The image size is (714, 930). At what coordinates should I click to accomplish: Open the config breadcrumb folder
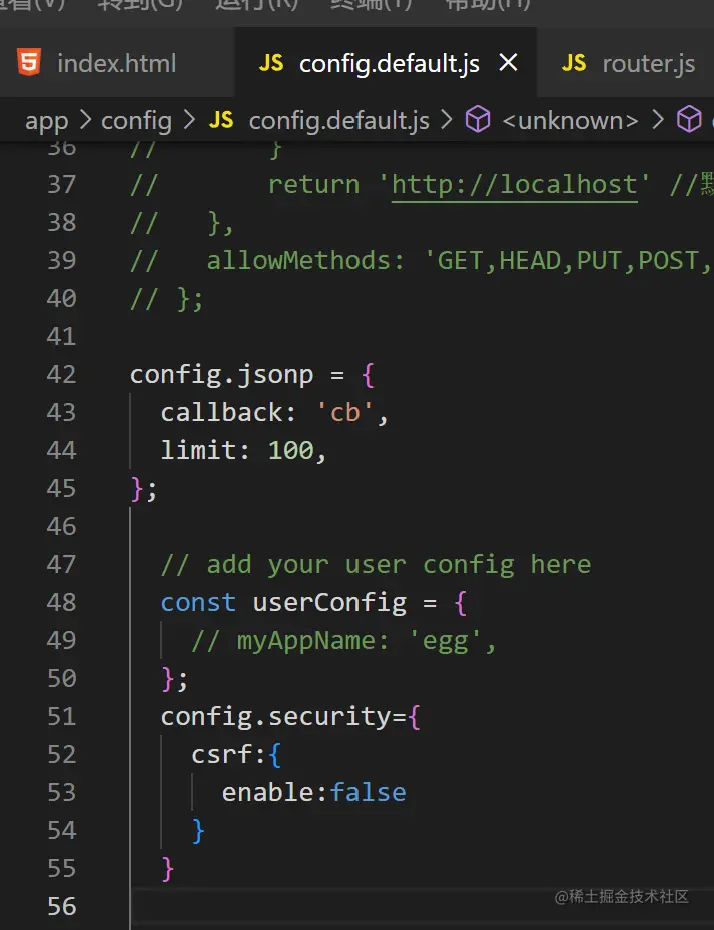pos(136,121)
